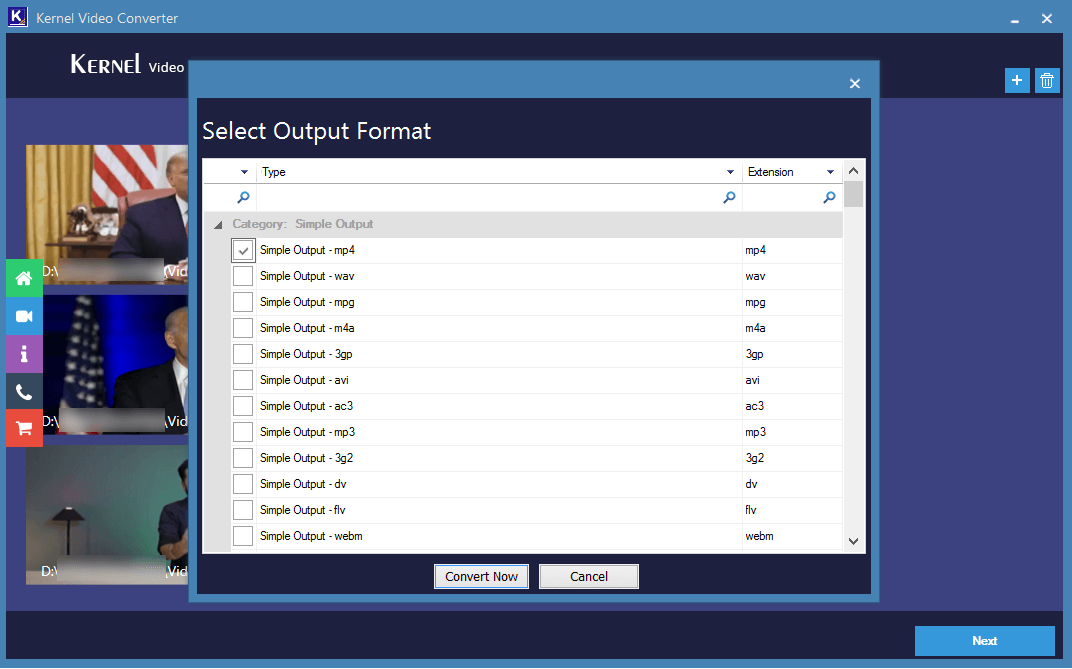This screenshot has width=1072, height=669.
Task: Click search icon in Type filter row
Action: (729, 197)
